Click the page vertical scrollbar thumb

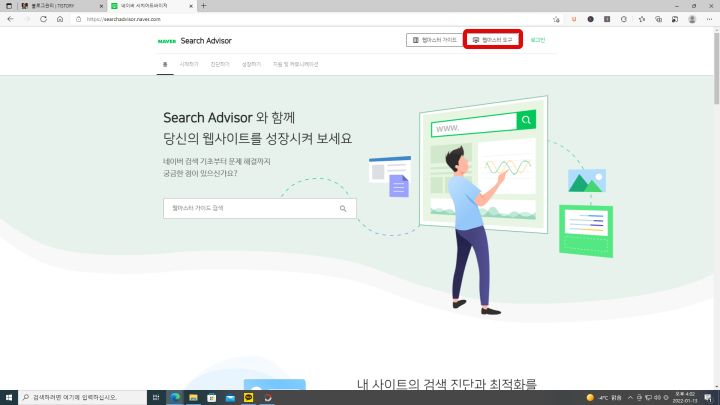click(x=716, y=68)
